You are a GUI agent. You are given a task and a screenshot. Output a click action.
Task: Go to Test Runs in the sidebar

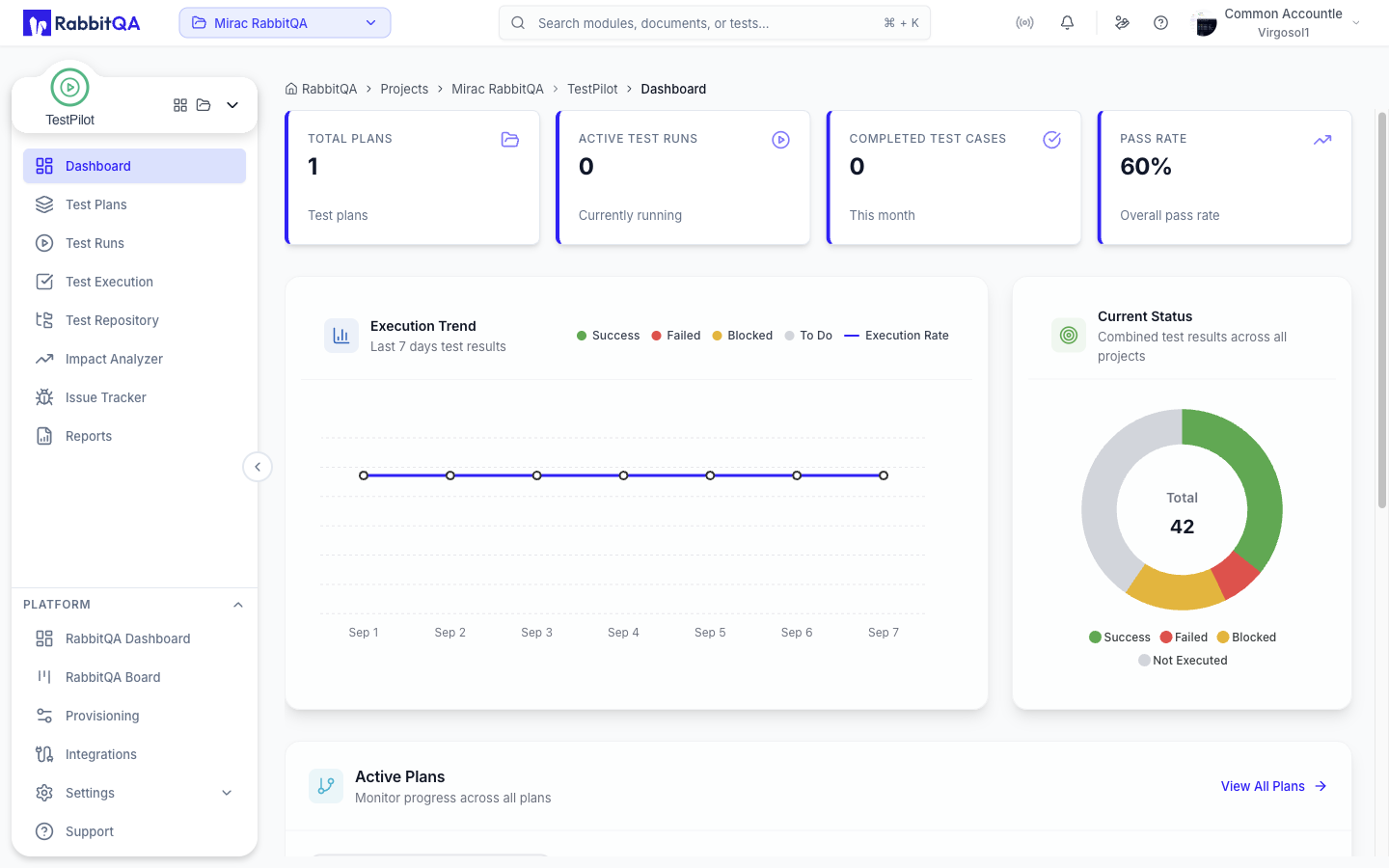(134, 243)
